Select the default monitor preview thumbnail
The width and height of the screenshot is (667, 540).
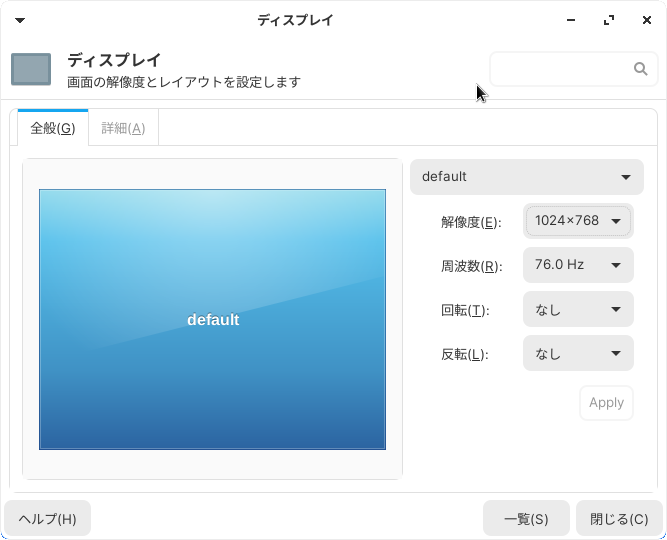click(x=213, y=319)
